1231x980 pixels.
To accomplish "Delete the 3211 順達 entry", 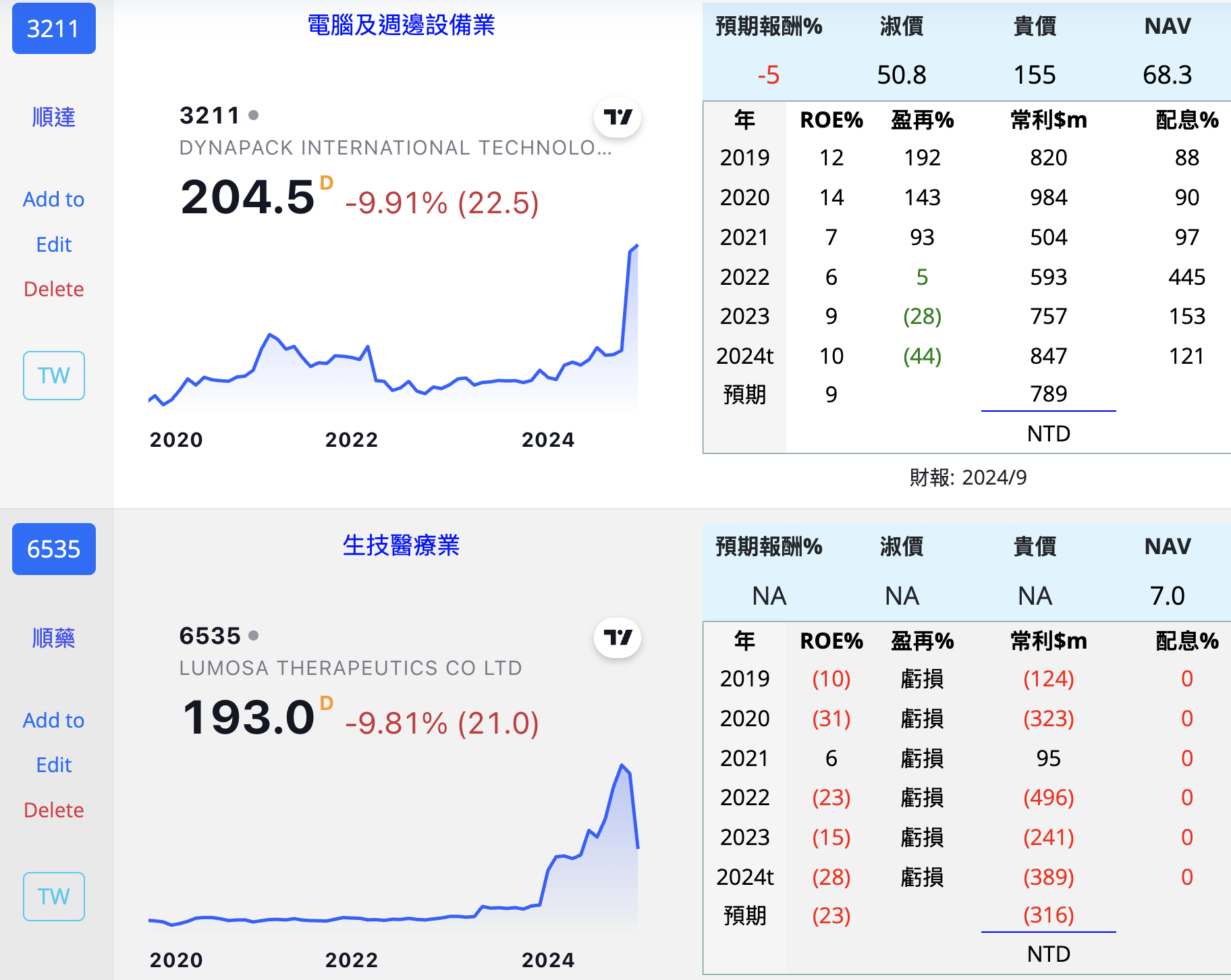I will [54, 289].
